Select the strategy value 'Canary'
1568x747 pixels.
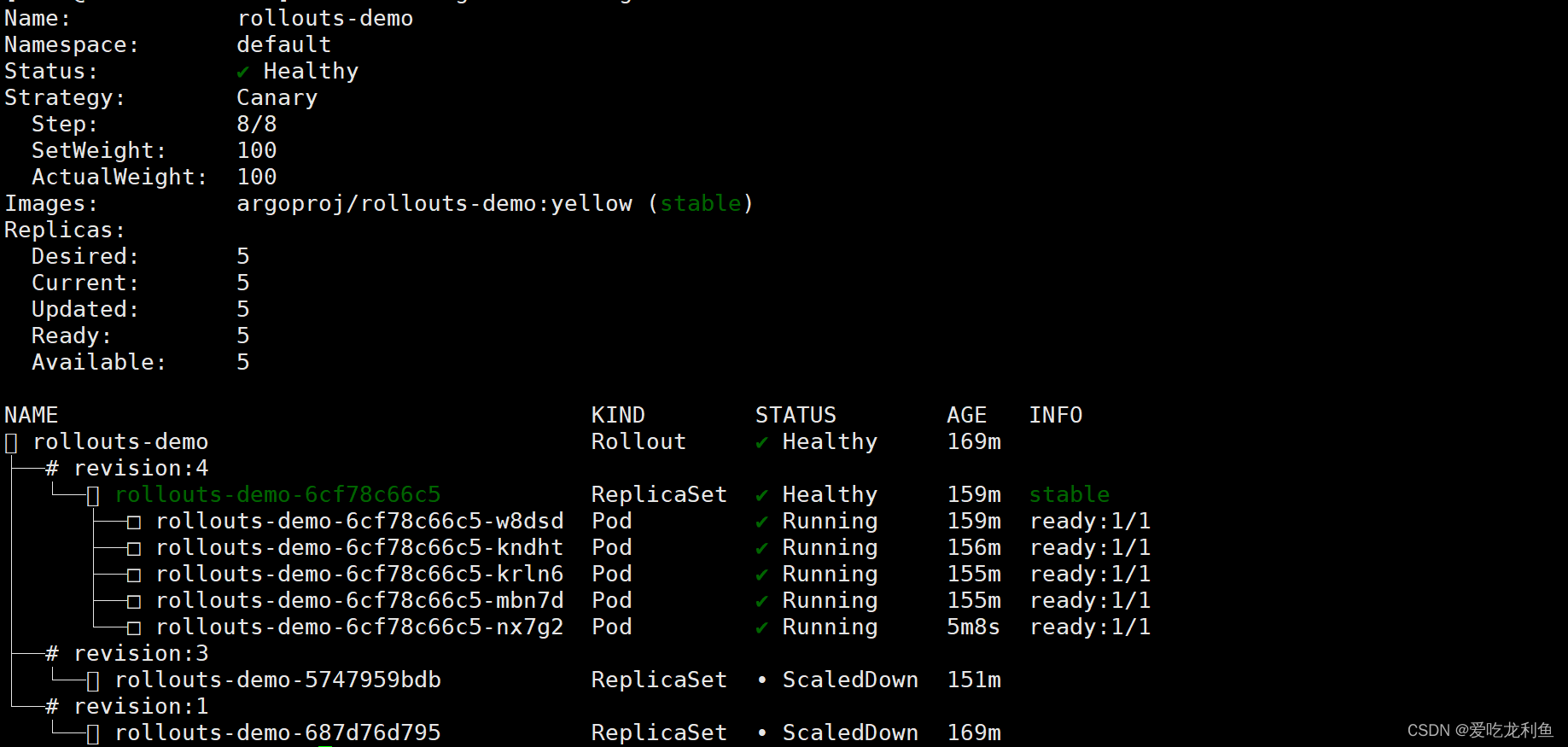click(277, 97)
